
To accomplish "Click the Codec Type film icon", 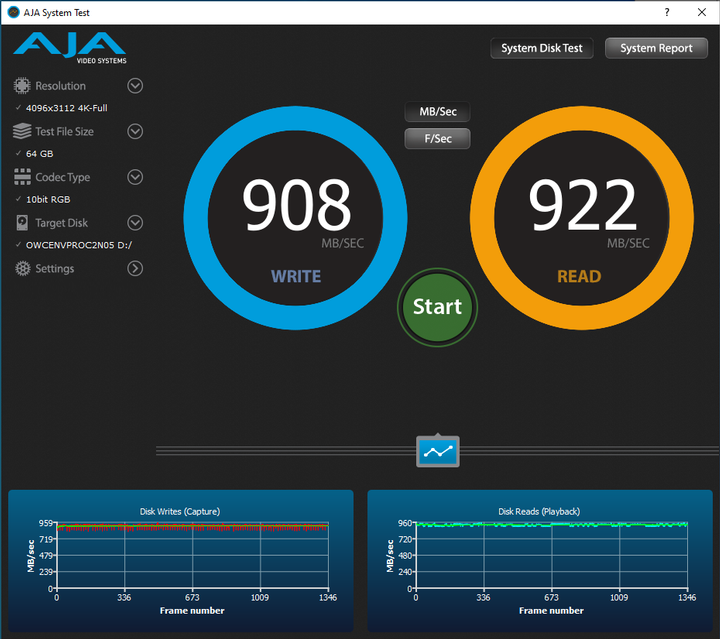I will (21, 177).
